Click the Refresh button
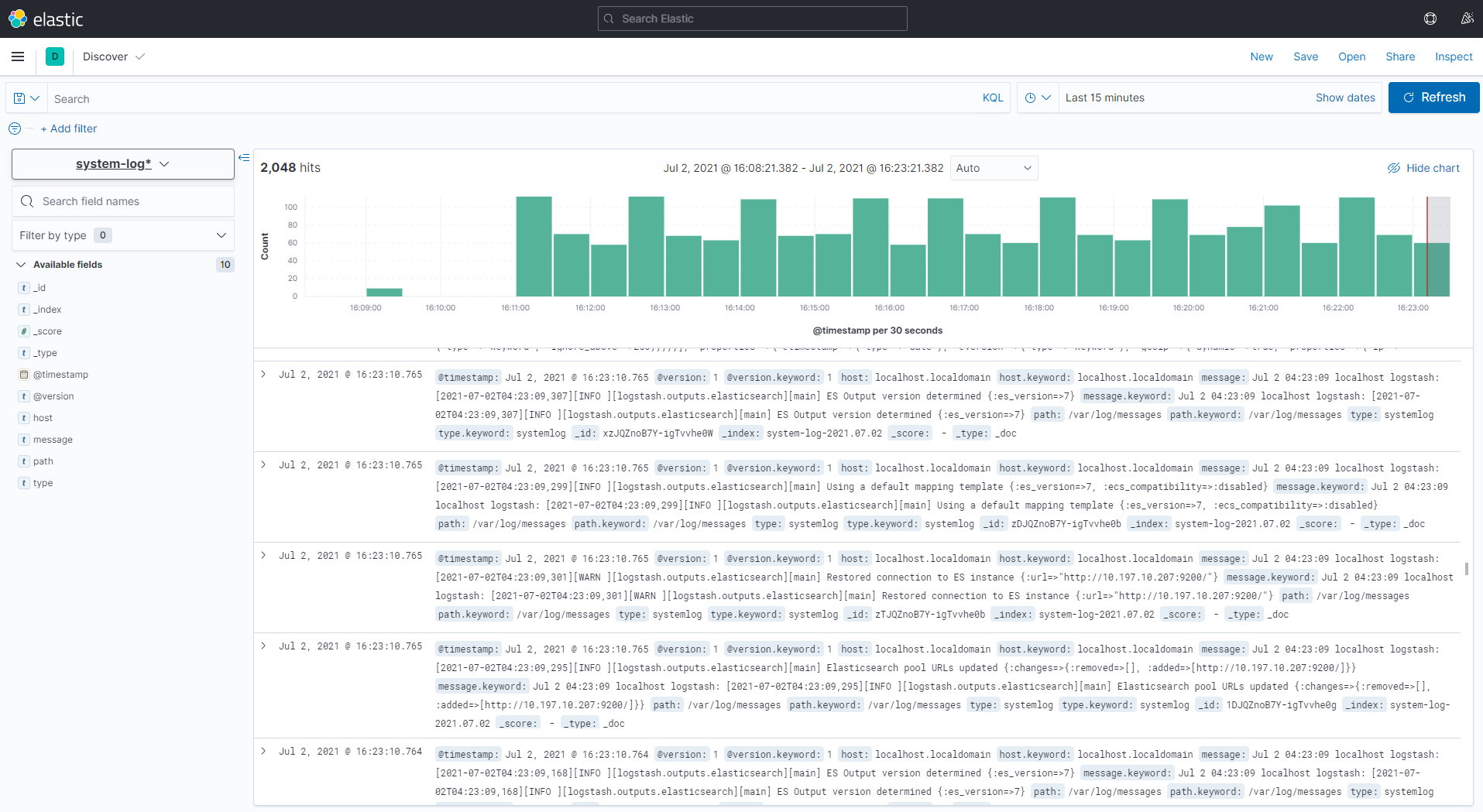 pos(1433,98)
